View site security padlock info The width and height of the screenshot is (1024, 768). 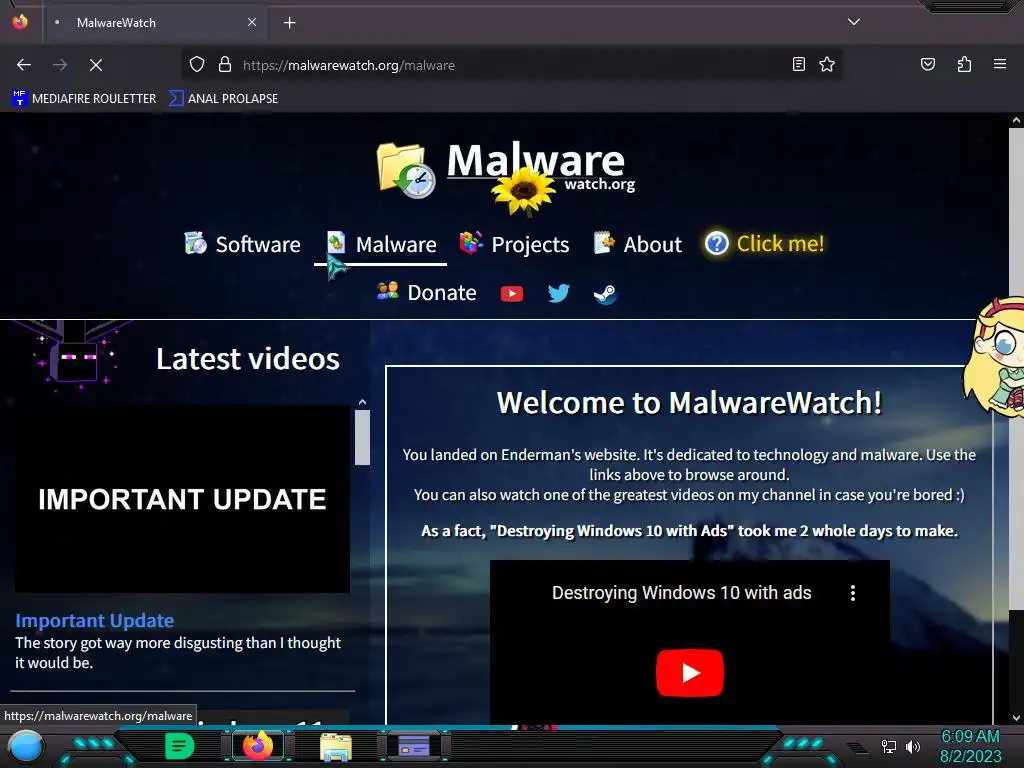(225, 65)
